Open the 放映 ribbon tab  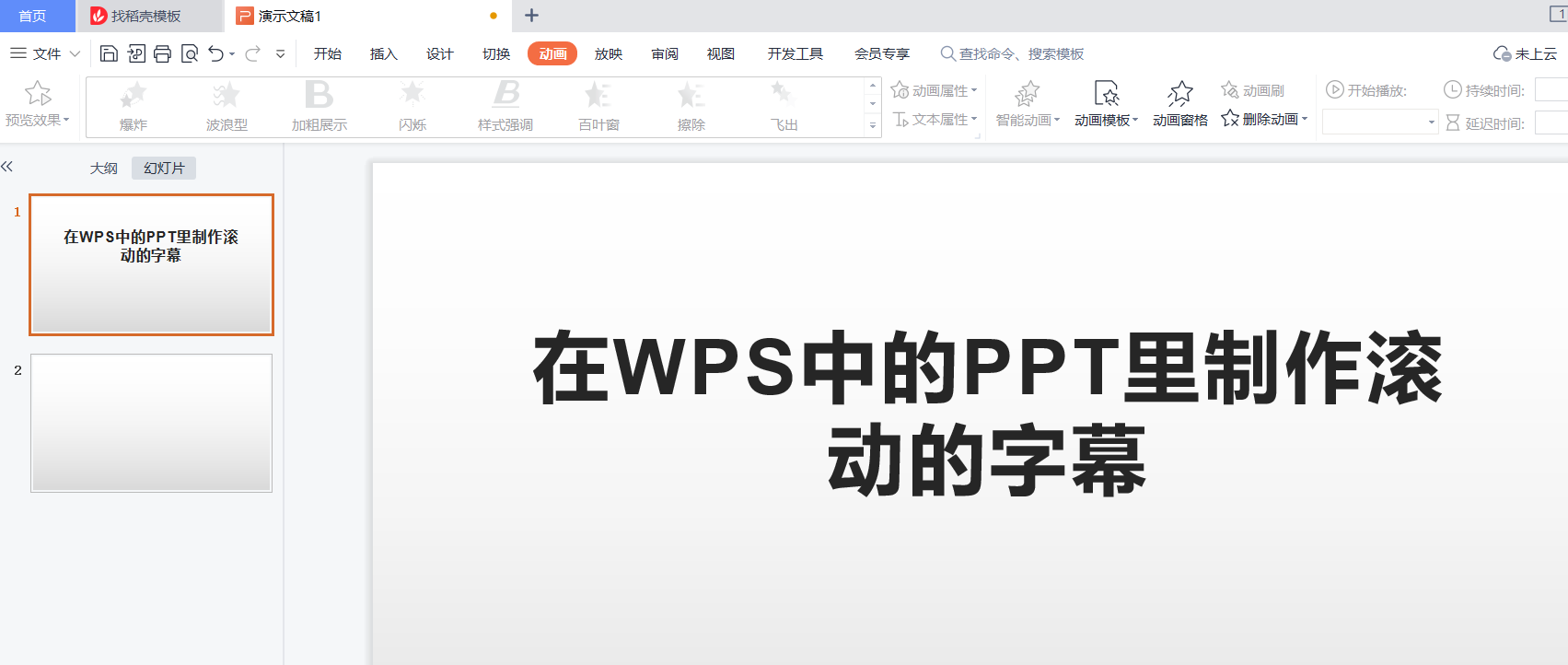609,54
